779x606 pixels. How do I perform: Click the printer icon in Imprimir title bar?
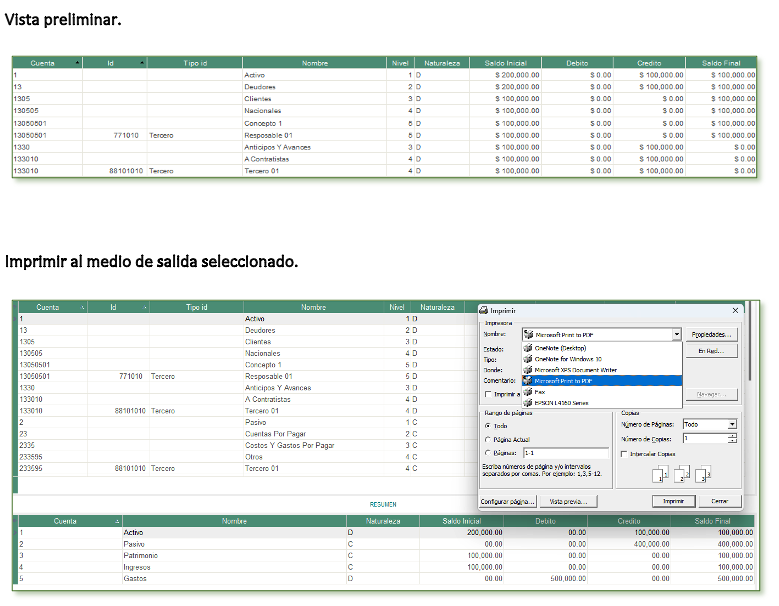pos(483,311)
